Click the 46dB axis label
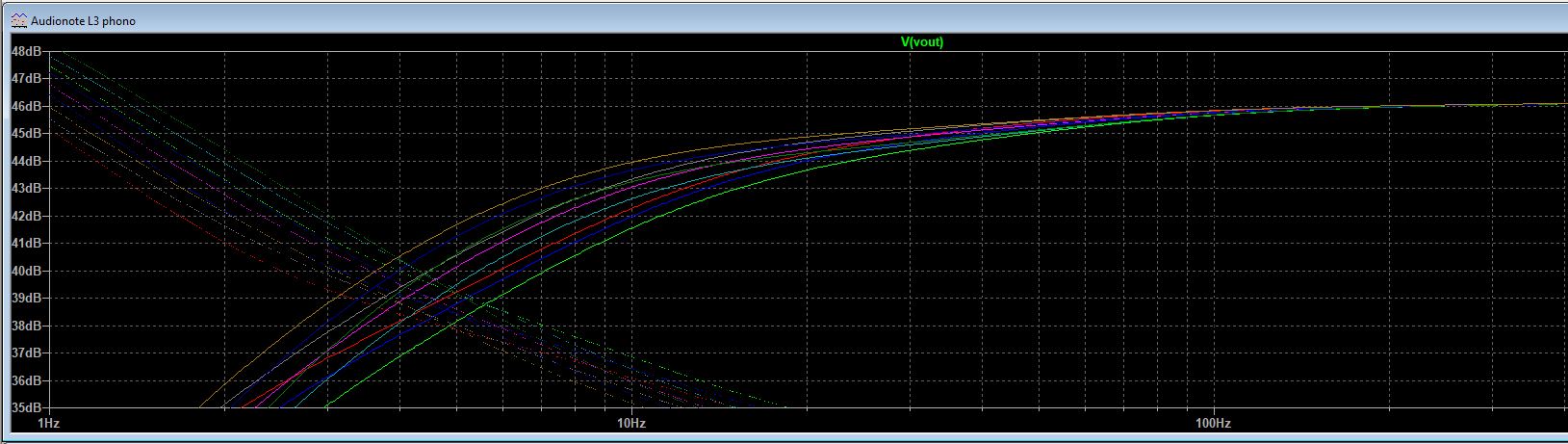The height and width of the screenshot is (444, 1568). click(26, 105)
